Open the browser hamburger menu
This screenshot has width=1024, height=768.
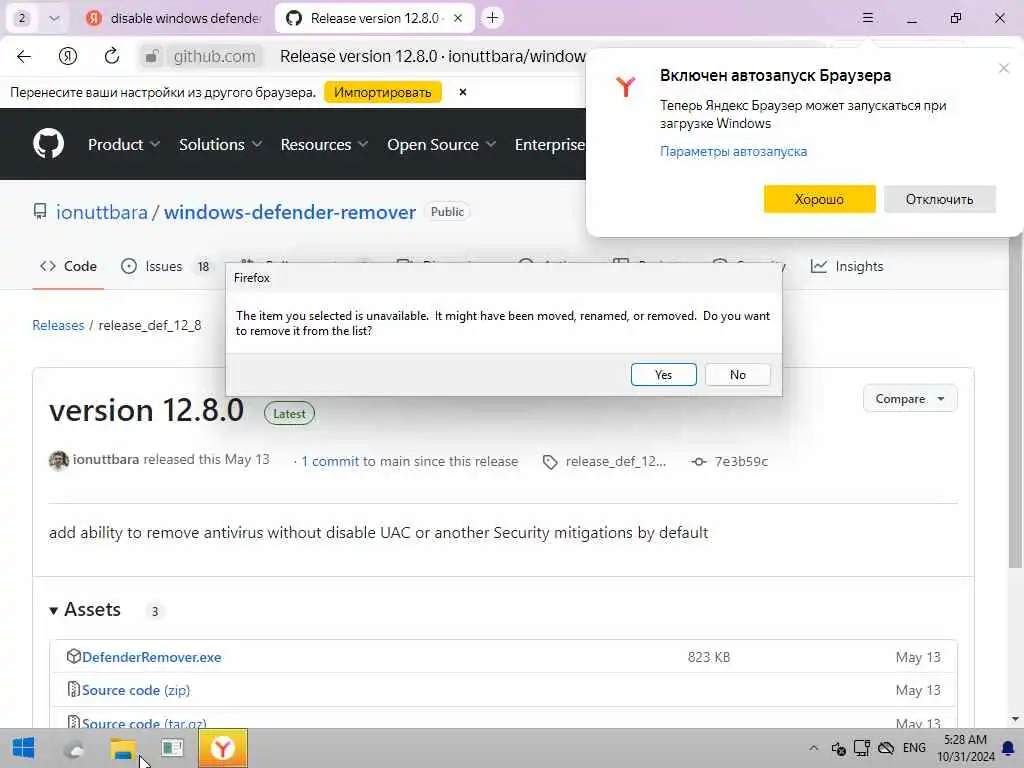tap(867, 18)
